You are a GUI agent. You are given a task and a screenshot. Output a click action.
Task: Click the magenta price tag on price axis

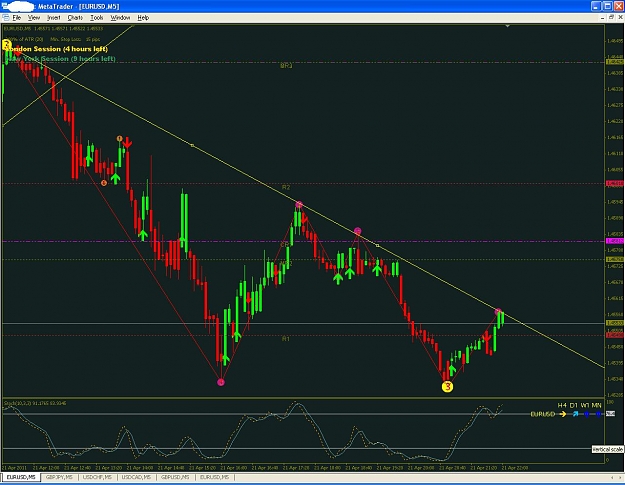pyautogui.click(x=615, y=241)
